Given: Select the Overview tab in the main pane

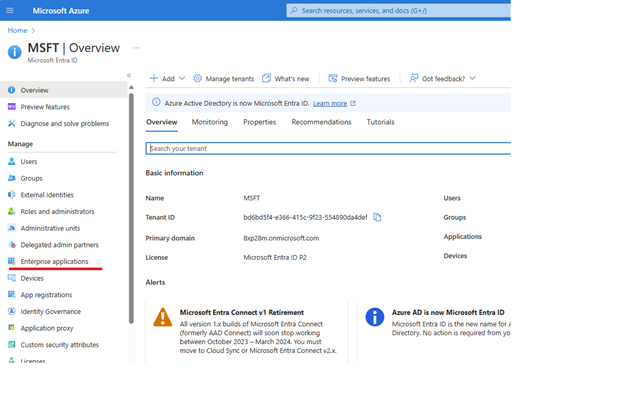Looking at the screenshot, I should click(x=162, y=122).
